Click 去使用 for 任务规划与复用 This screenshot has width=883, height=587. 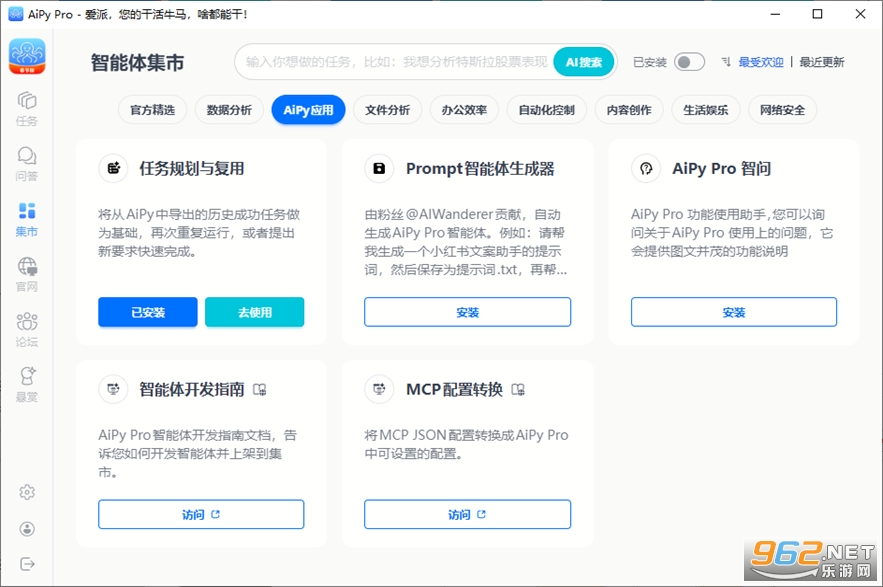[255, 312]
